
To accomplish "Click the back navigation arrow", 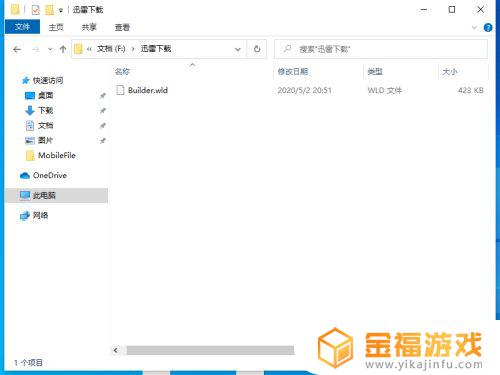I will pos(17,50).
